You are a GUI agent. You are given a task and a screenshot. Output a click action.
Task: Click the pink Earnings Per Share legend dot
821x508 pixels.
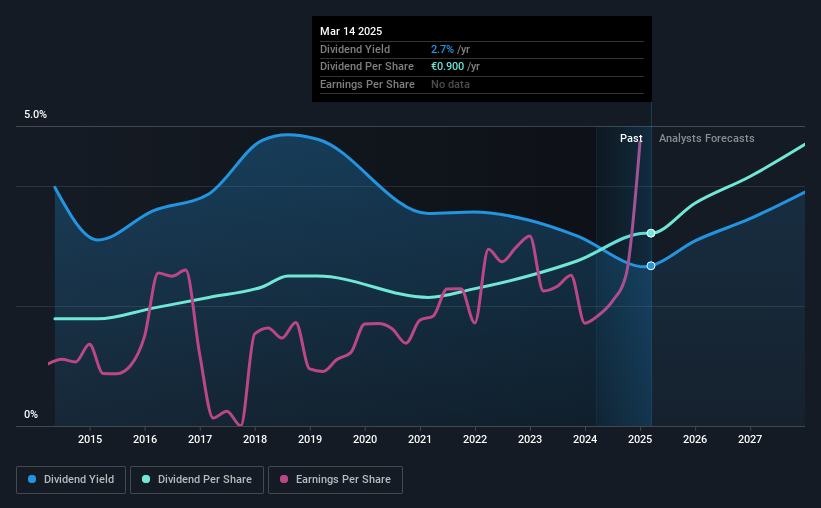pos(284,479)
